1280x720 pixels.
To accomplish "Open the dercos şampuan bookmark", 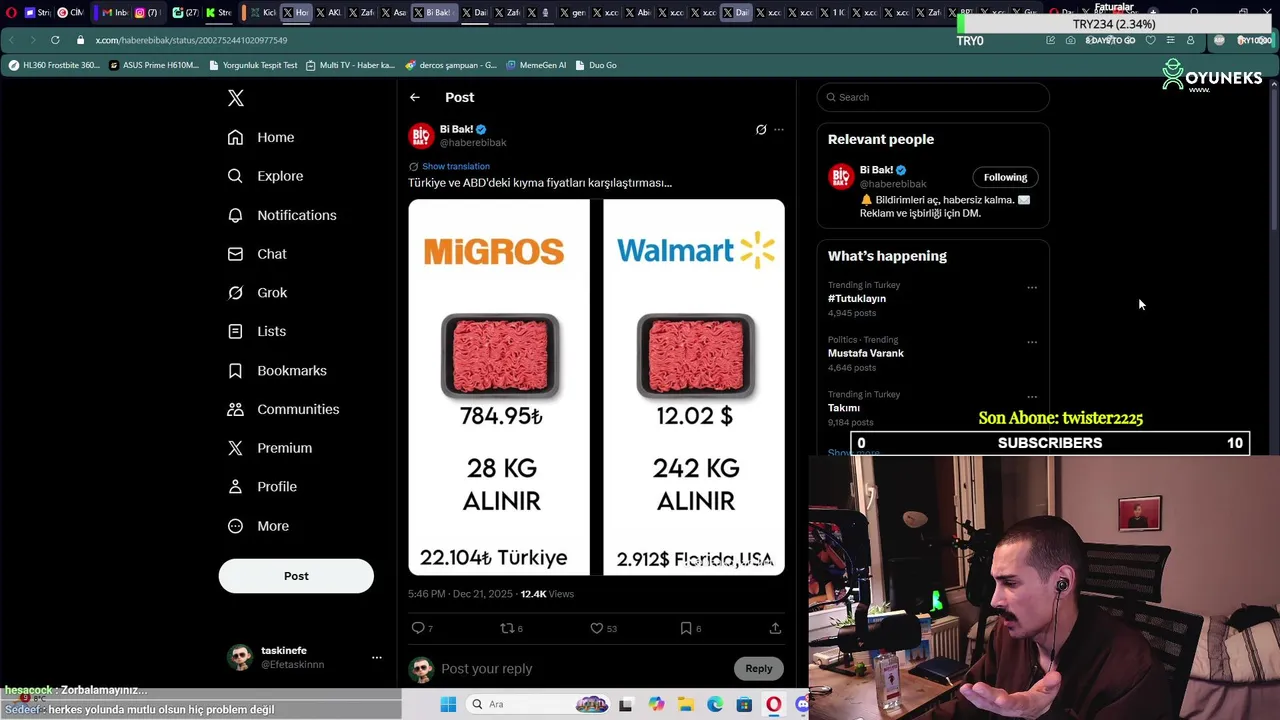I will coord(450,65).
